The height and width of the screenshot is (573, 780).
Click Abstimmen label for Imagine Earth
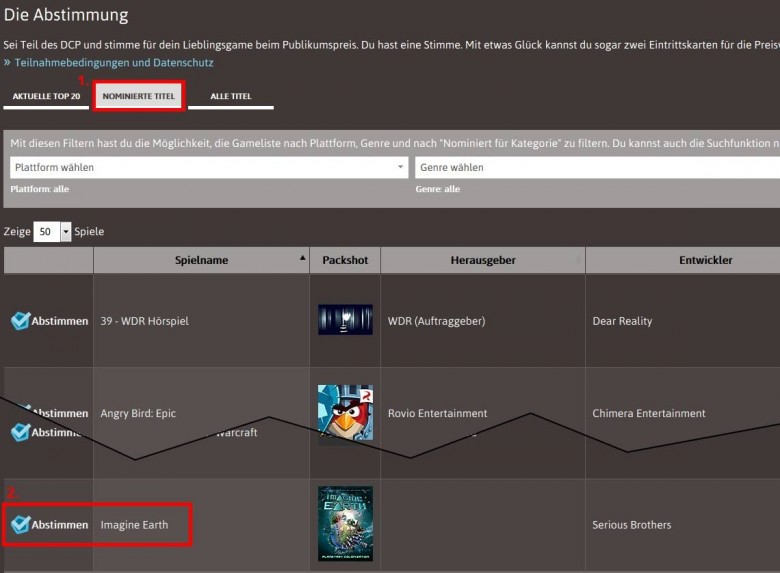coord(60,525)
